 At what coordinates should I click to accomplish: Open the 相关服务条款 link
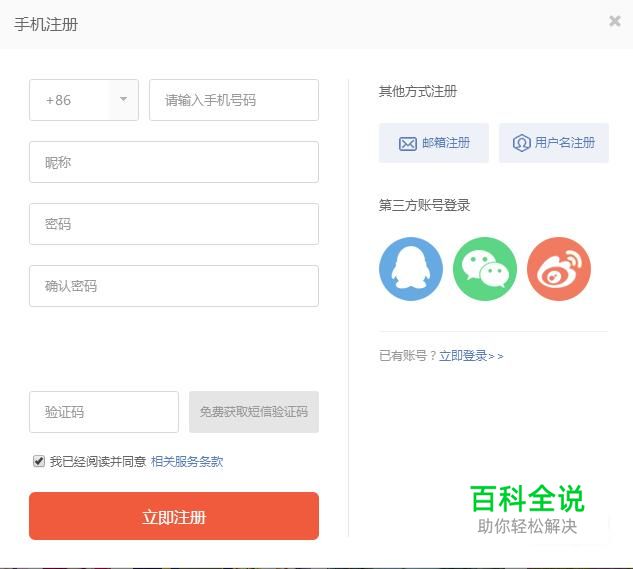tap(187, 462)
